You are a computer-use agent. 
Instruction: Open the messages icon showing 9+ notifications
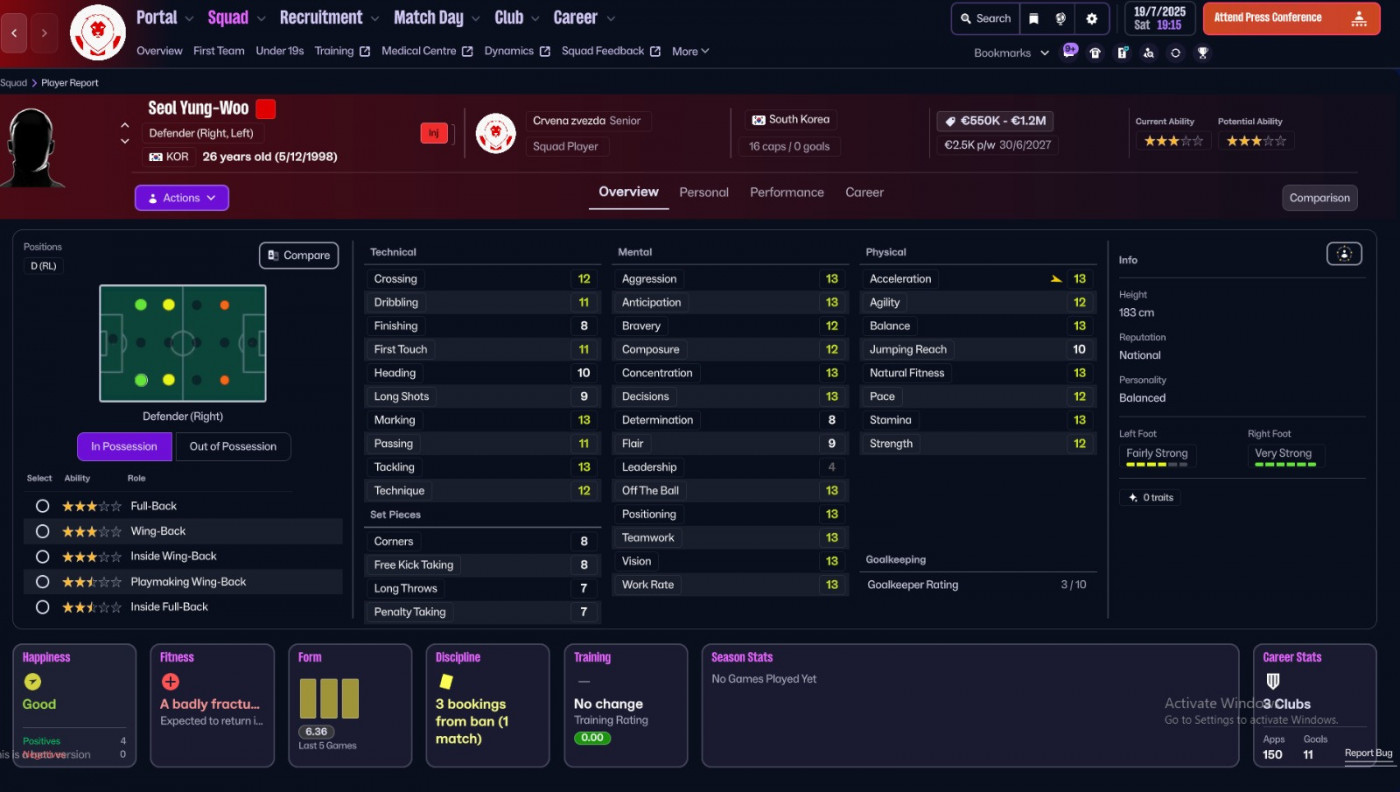pos(1070,52)
